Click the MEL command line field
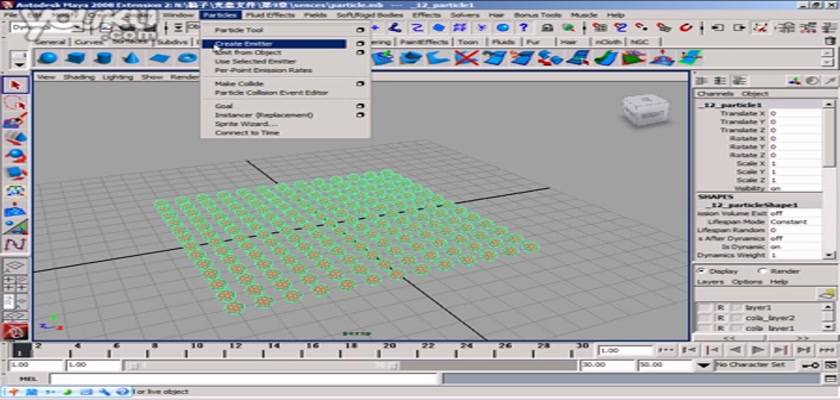The image size is (840, 400). (245, 379)
